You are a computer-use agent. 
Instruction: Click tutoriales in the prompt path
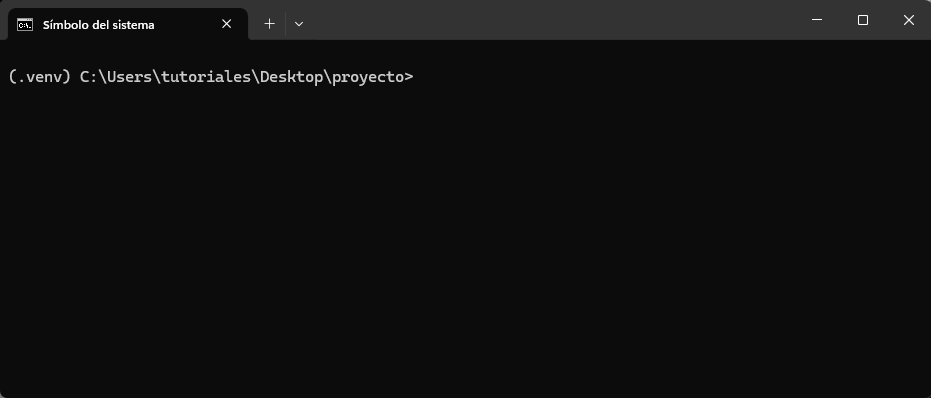tap(206, 77)
